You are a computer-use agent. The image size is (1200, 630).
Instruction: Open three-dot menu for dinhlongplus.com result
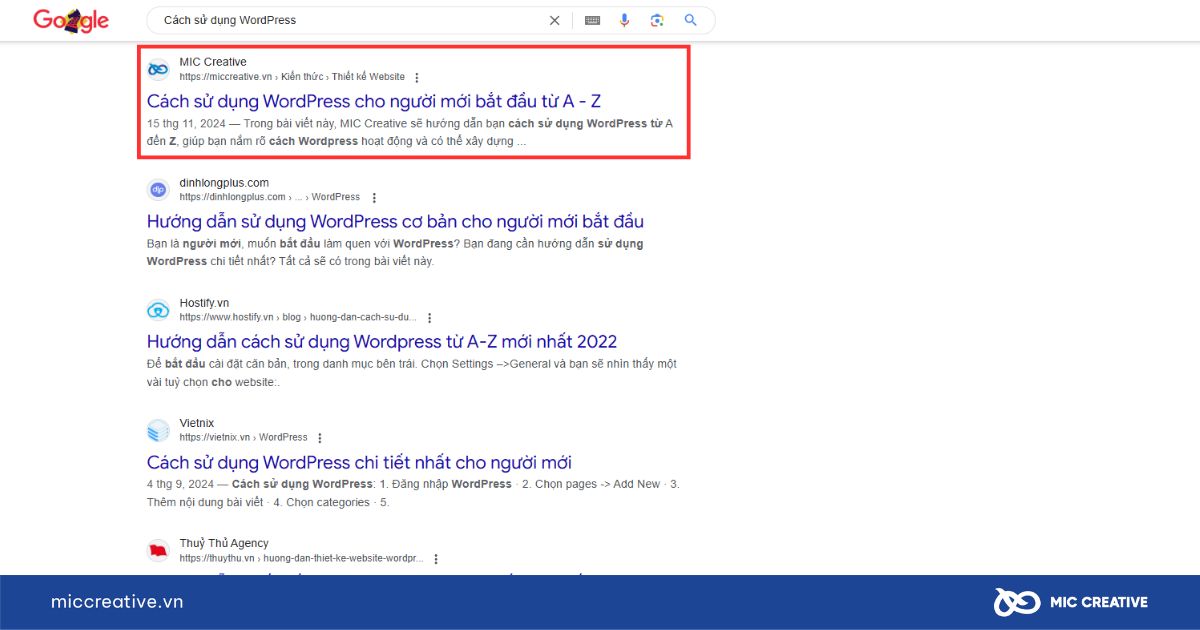click(374, 198)
